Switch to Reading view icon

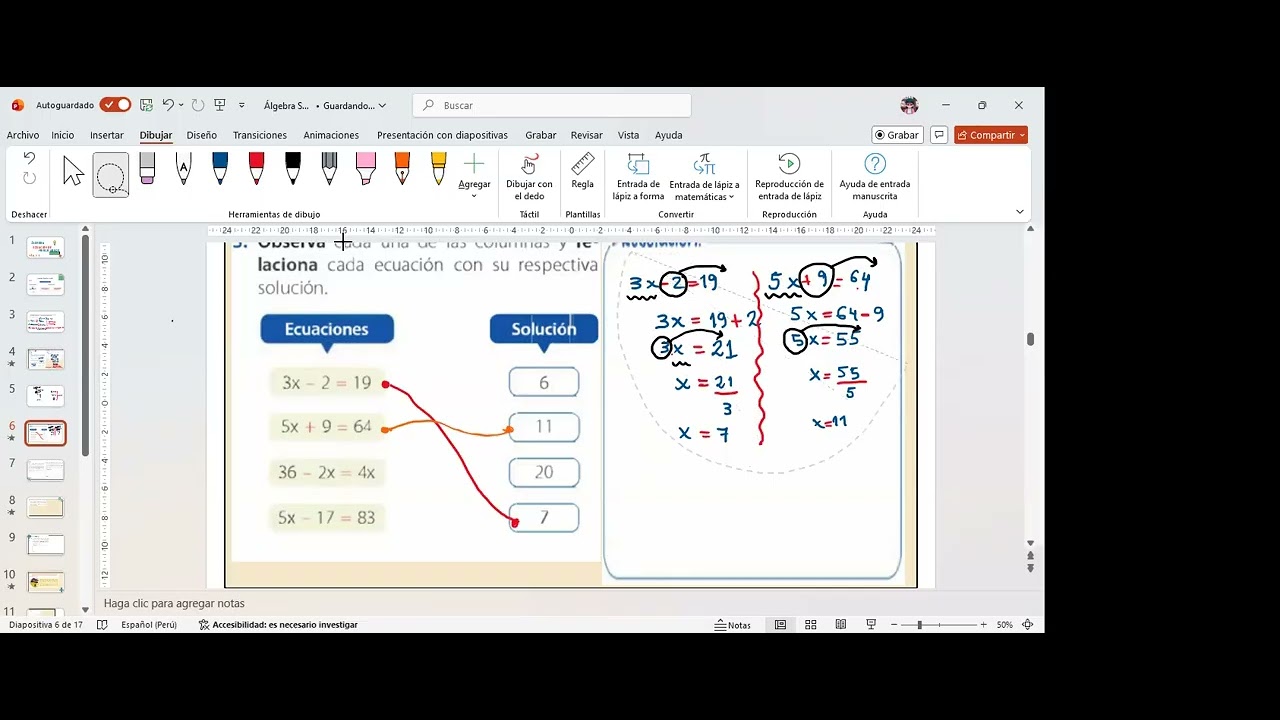click(x=841, y=625)
